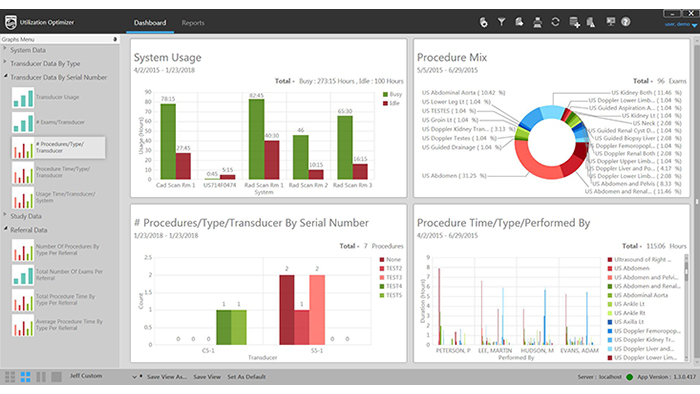Pin the Graphs Menu panel
The height and width of the screenshot is (394, 700).
[x=115, y=39]
